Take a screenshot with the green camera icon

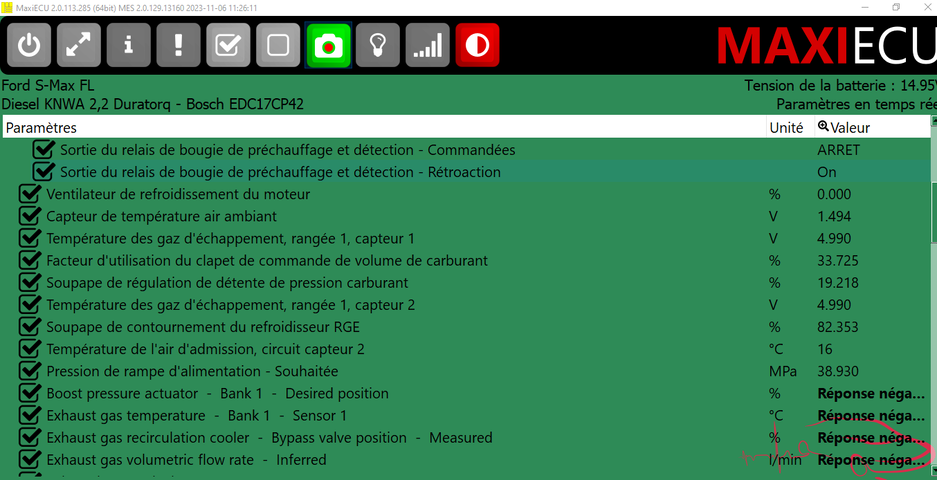tap(328, 45)
